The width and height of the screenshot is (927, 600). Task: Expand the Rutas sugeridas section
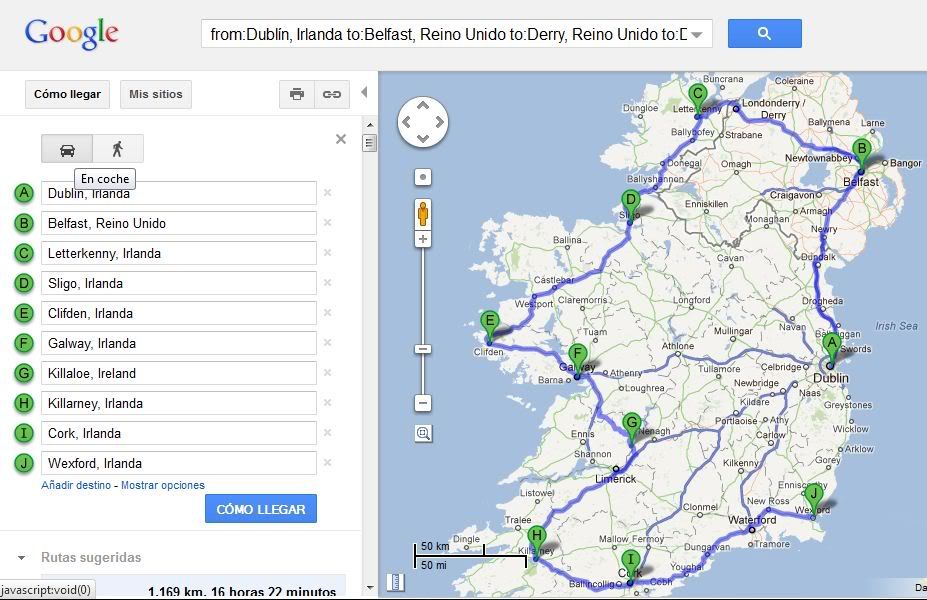pos(22,557)
